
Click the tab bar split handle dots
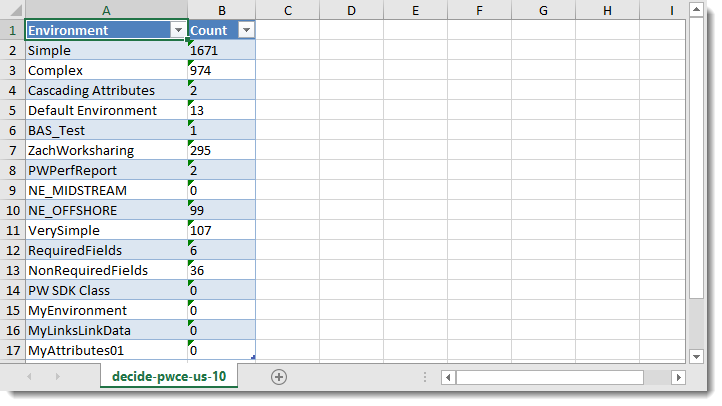tap(428, 377)
